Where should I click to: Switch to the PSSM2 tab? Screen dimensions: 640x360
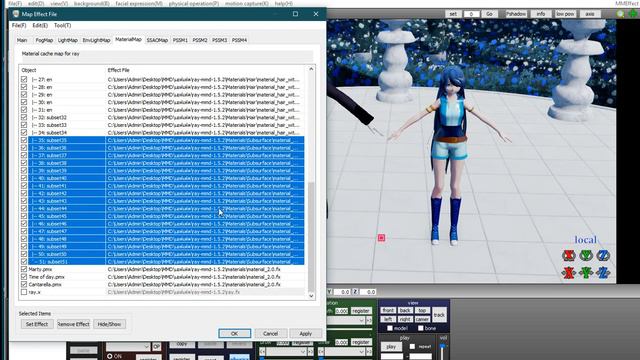[x=200, y=40]
